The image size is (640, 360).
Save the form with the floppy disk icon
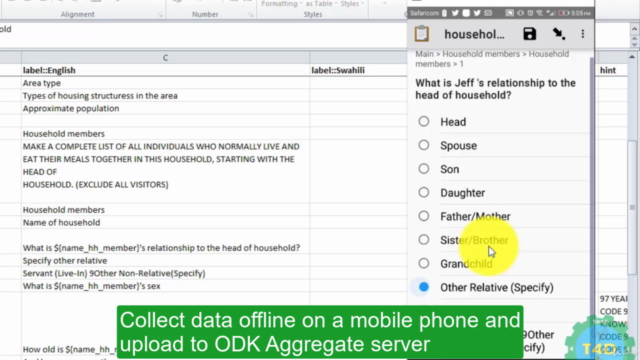(x=529, y=34)
